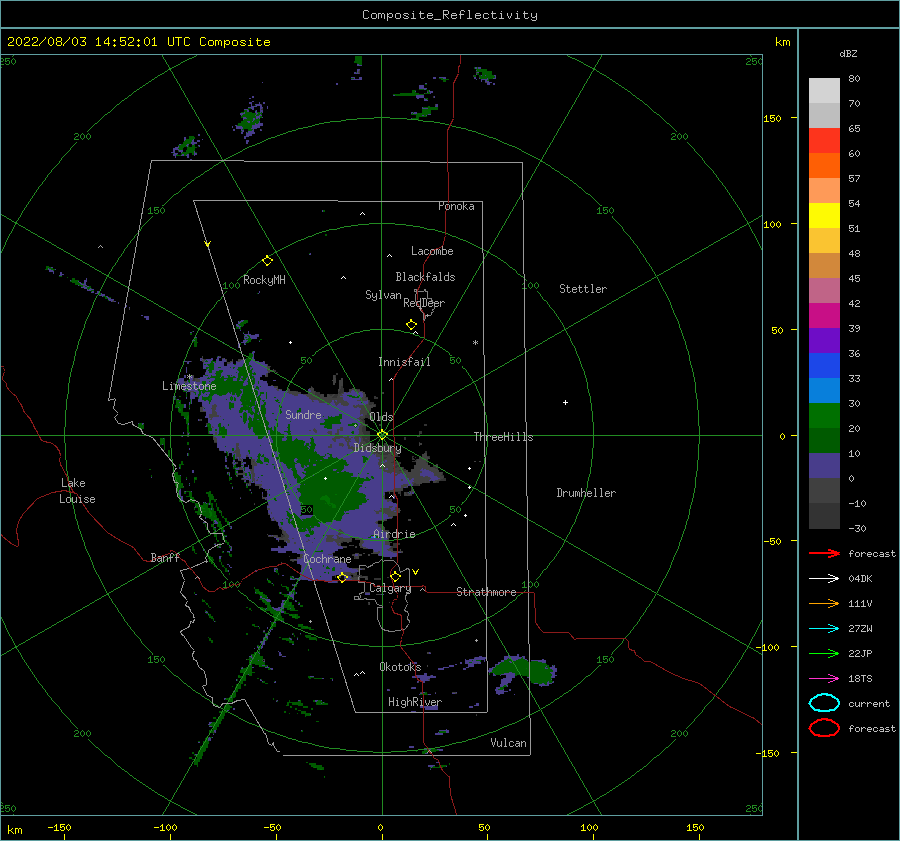Click the white plus marker north of Drumheller

coord(565,402)
